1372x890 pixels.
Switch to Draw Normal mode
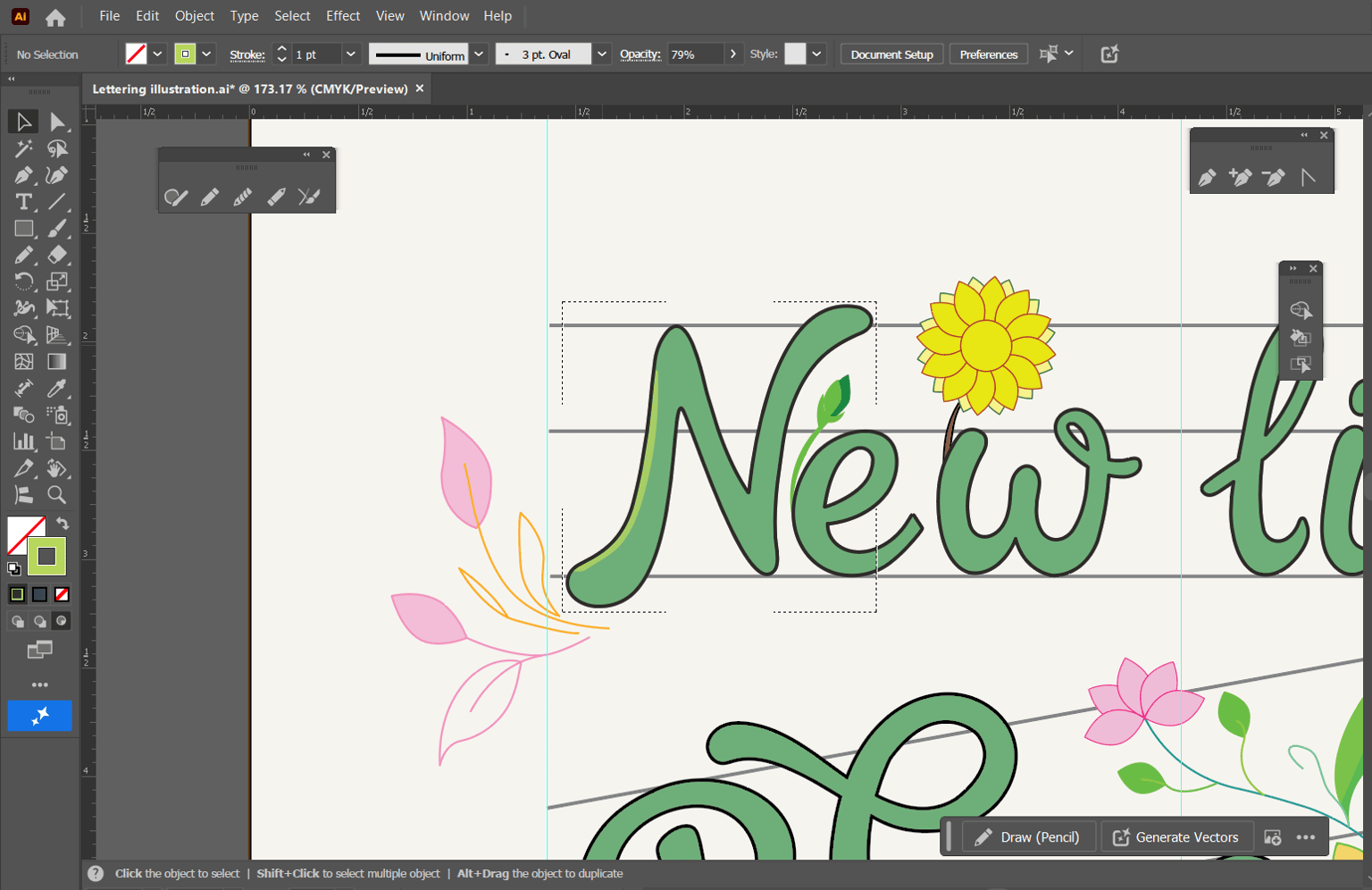(x=17, y=621)
